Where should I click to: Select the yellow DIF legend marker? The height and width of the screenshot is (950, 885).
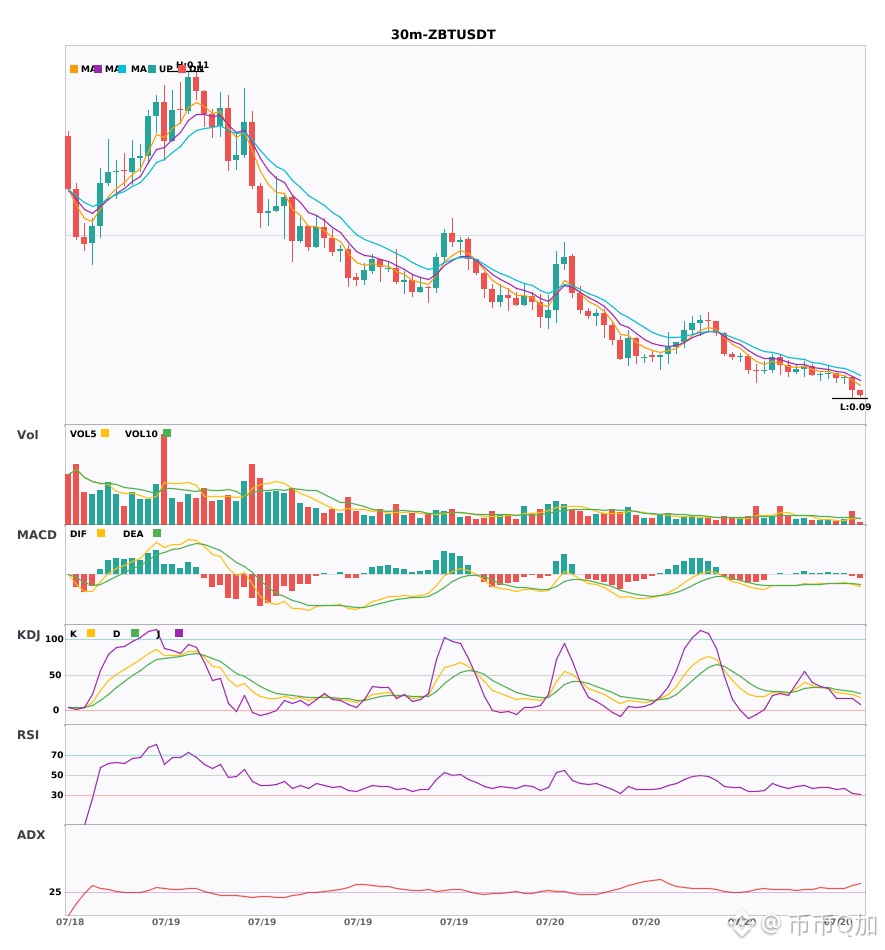coord(101,533)
